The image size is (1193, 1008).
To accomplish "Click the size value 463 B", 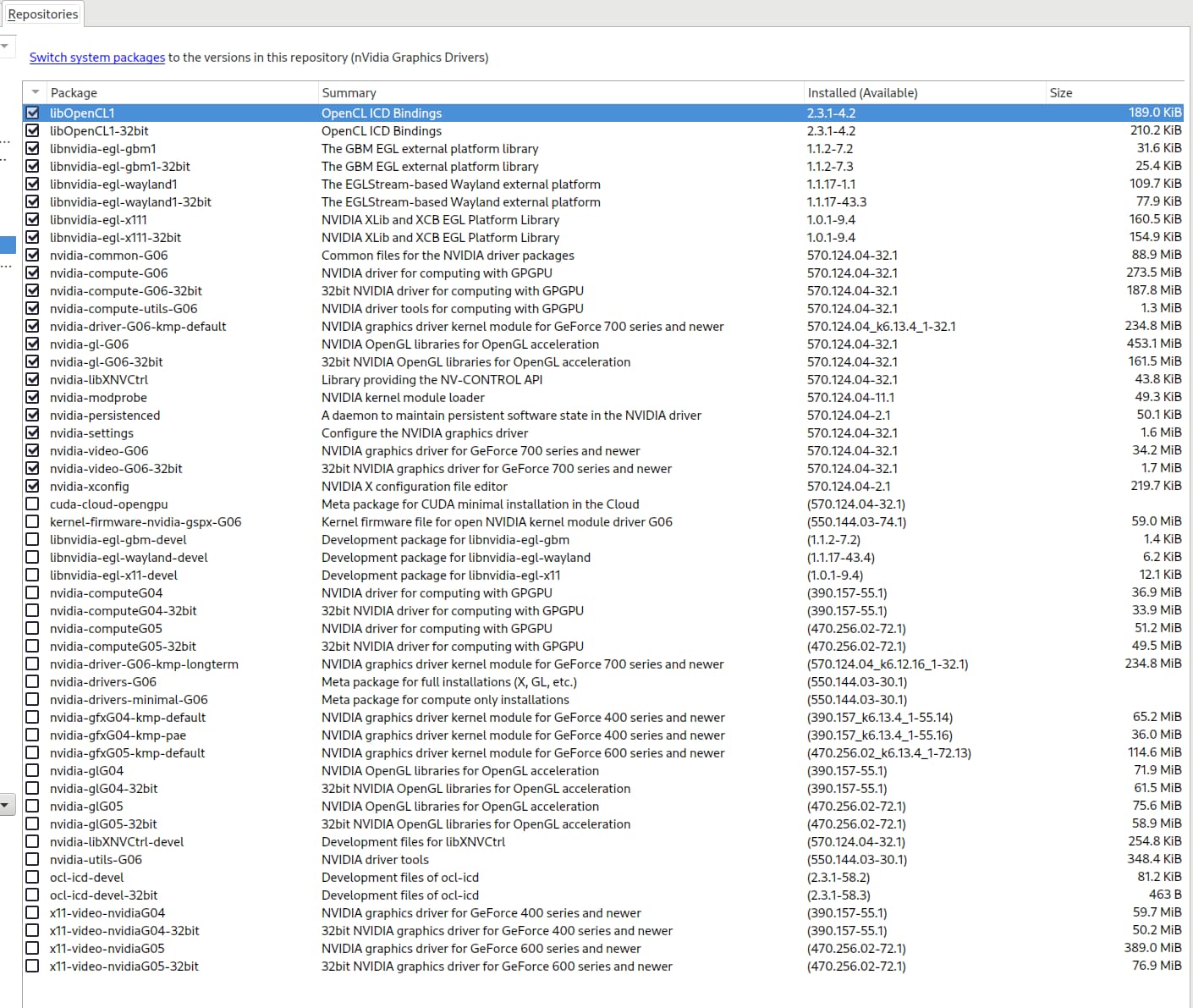I will click(x=1165, y=894).
